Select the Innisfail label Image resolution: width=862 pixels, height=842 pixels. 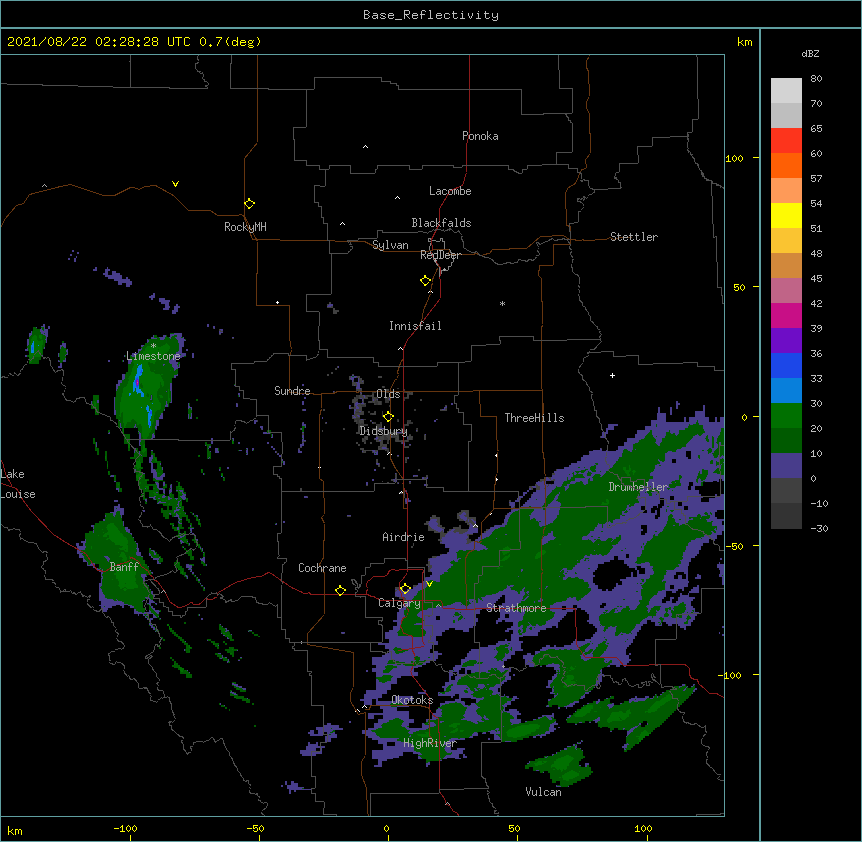click(415, 326)
